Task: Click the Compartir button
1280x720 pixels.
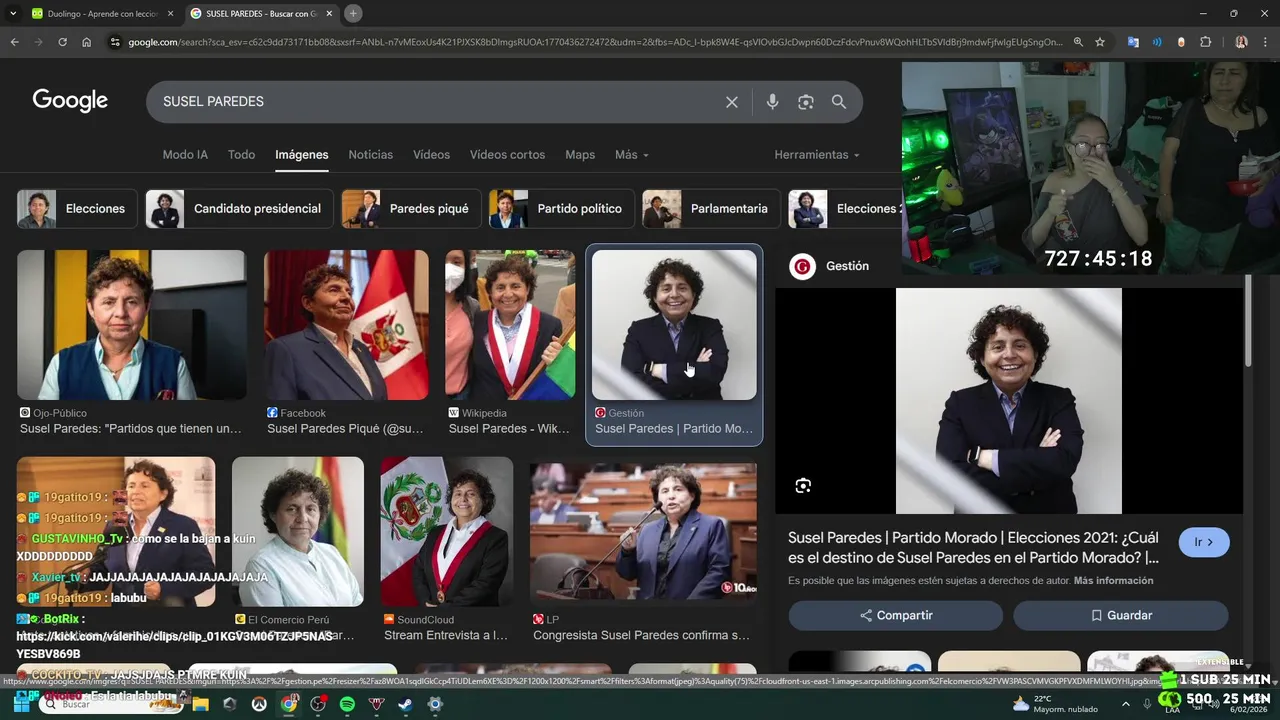Action: pos(895,615)
